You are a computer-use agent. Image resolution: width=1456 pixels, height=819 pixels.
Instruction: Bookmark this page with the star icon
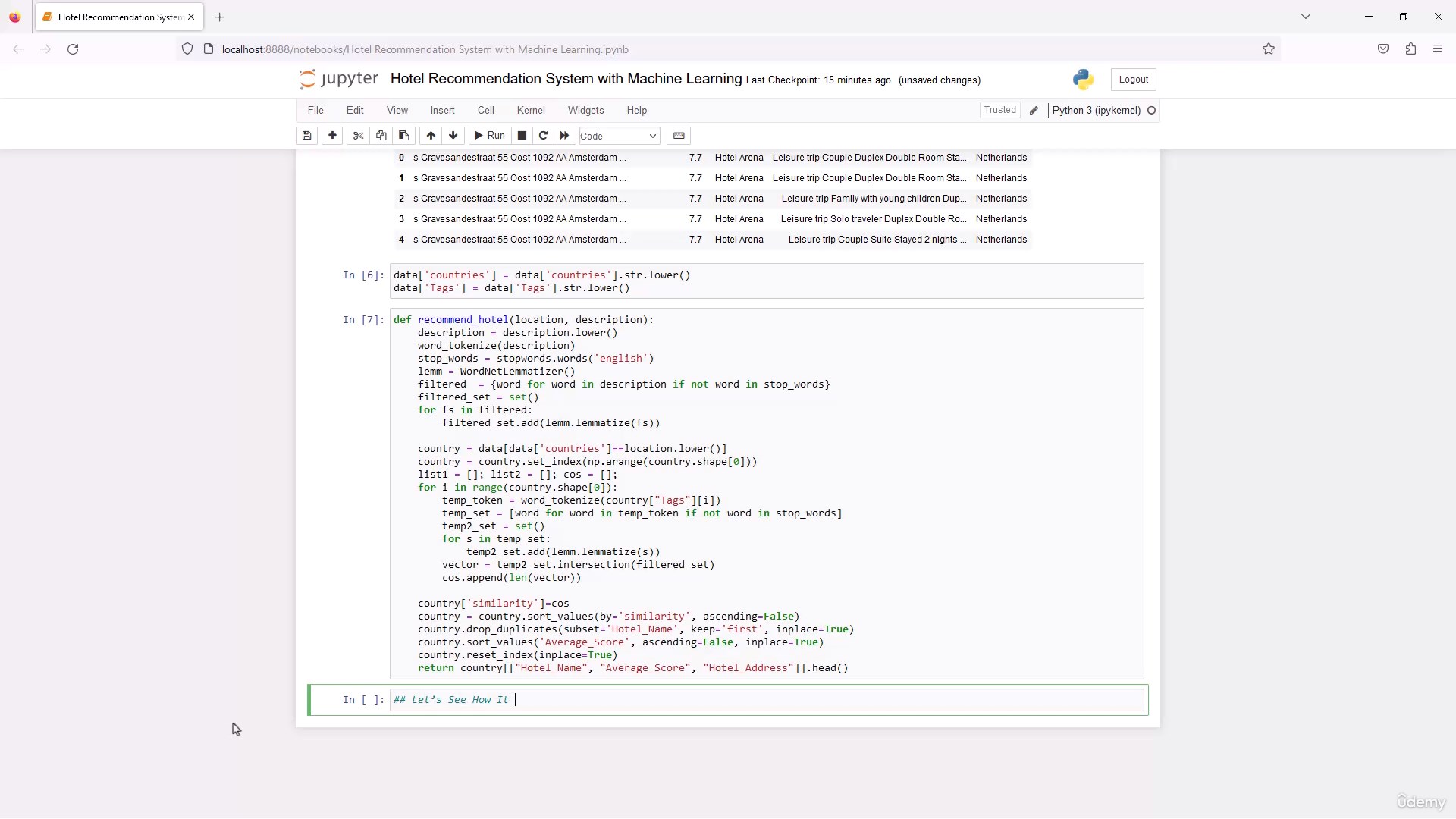pos(1269,49)
